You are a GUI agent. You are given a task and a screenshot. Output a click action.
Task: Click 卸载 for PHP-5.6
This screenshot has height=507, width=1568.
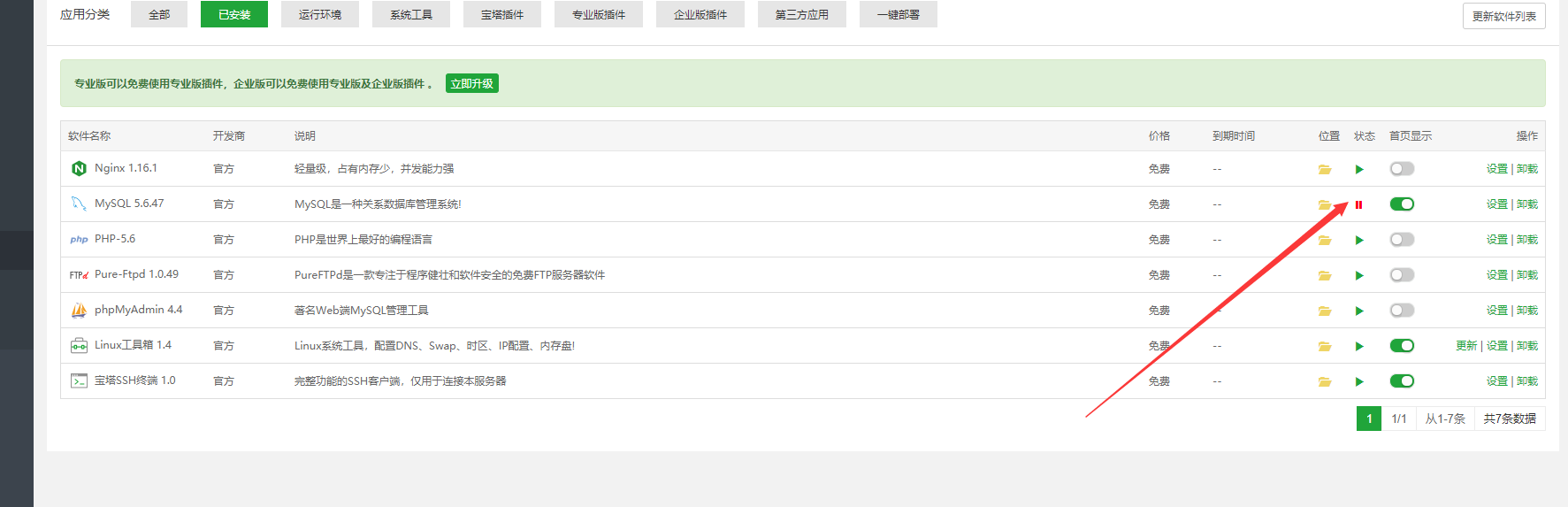click(1527, 240)
